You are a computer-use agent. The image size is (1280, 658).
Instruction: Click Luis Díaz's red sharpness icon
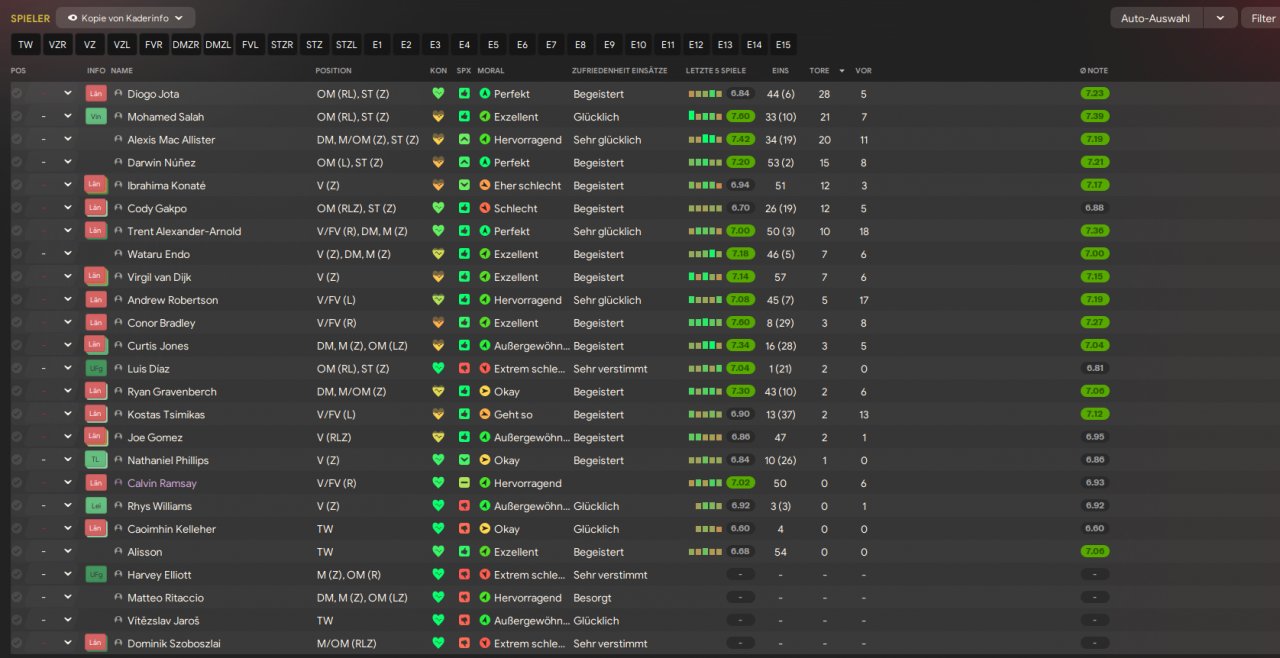pos(464,368)
